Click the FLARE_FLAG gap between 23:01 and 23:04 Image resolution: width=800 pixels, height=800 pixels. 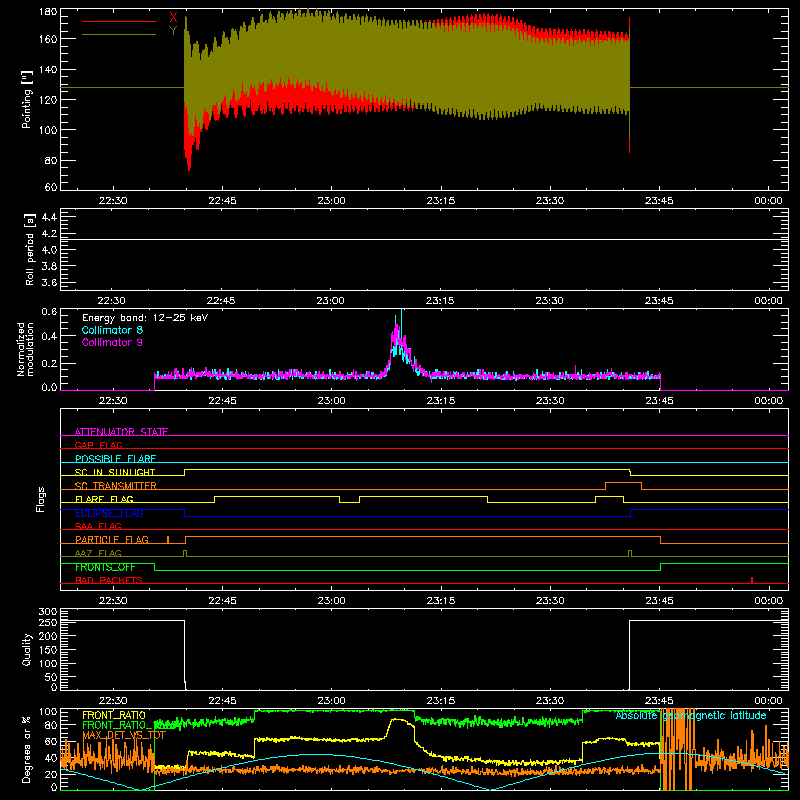tap(349, 503)
